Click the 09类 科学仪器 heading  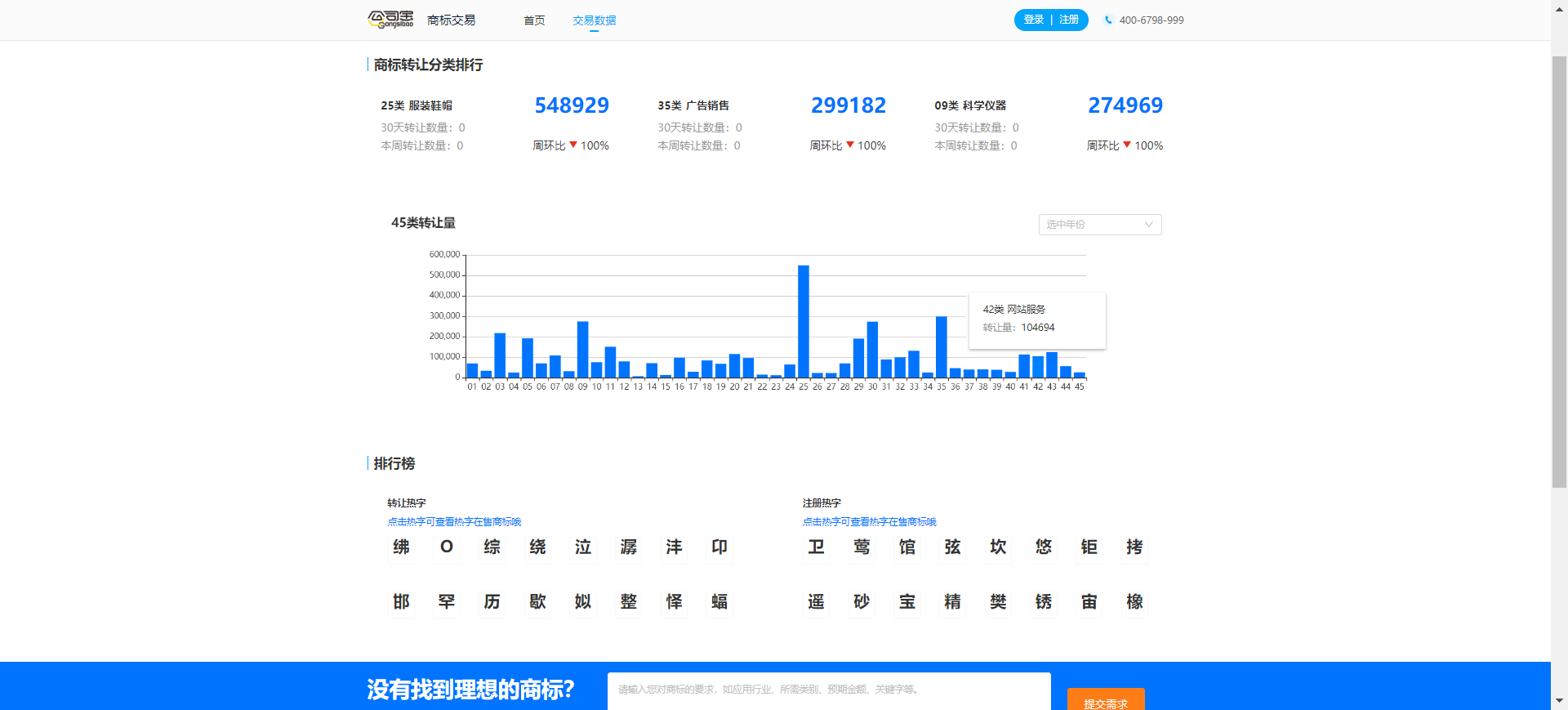970,105
